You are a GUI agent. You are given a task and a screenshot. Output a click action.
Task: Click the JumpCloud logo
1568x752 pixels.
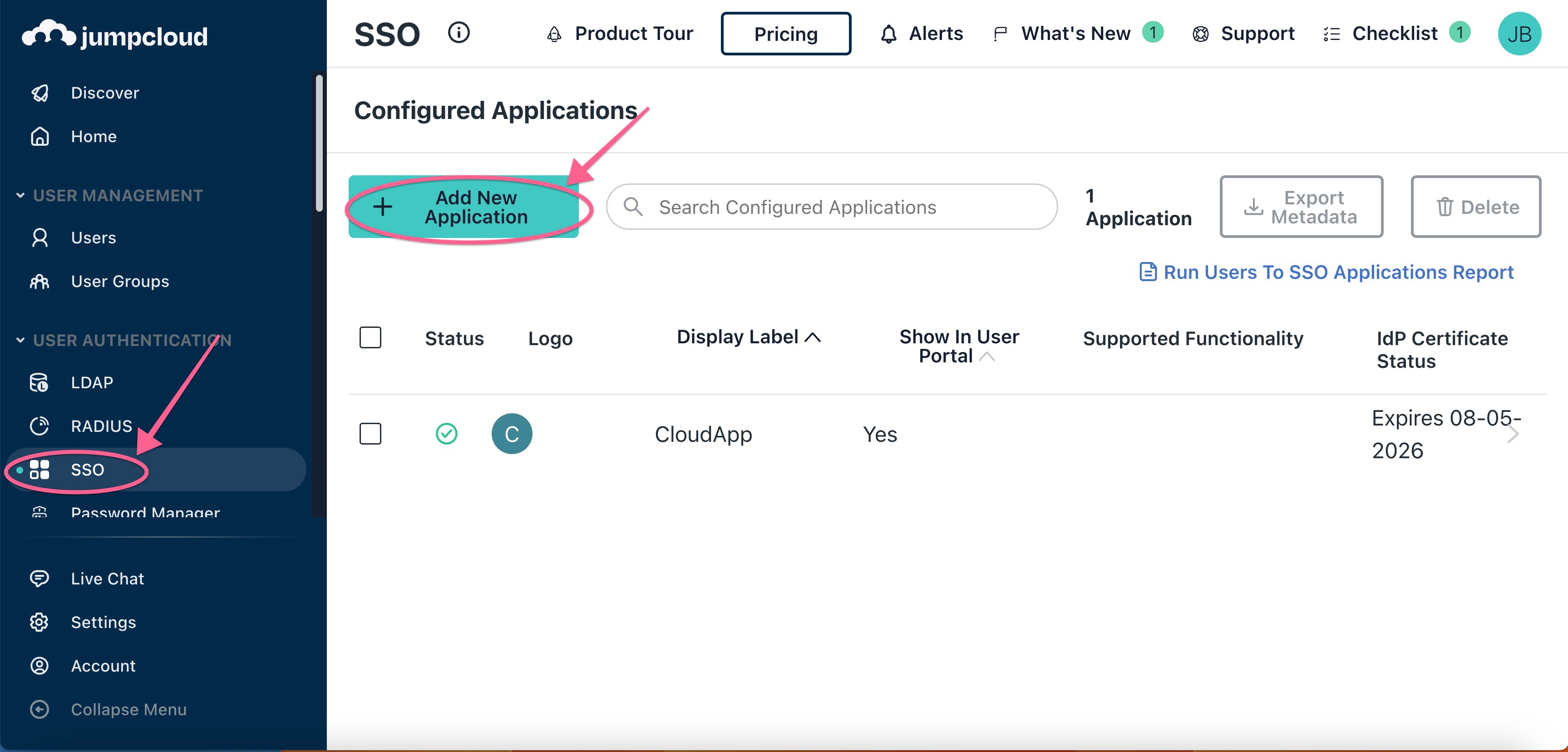coord(115,35)
